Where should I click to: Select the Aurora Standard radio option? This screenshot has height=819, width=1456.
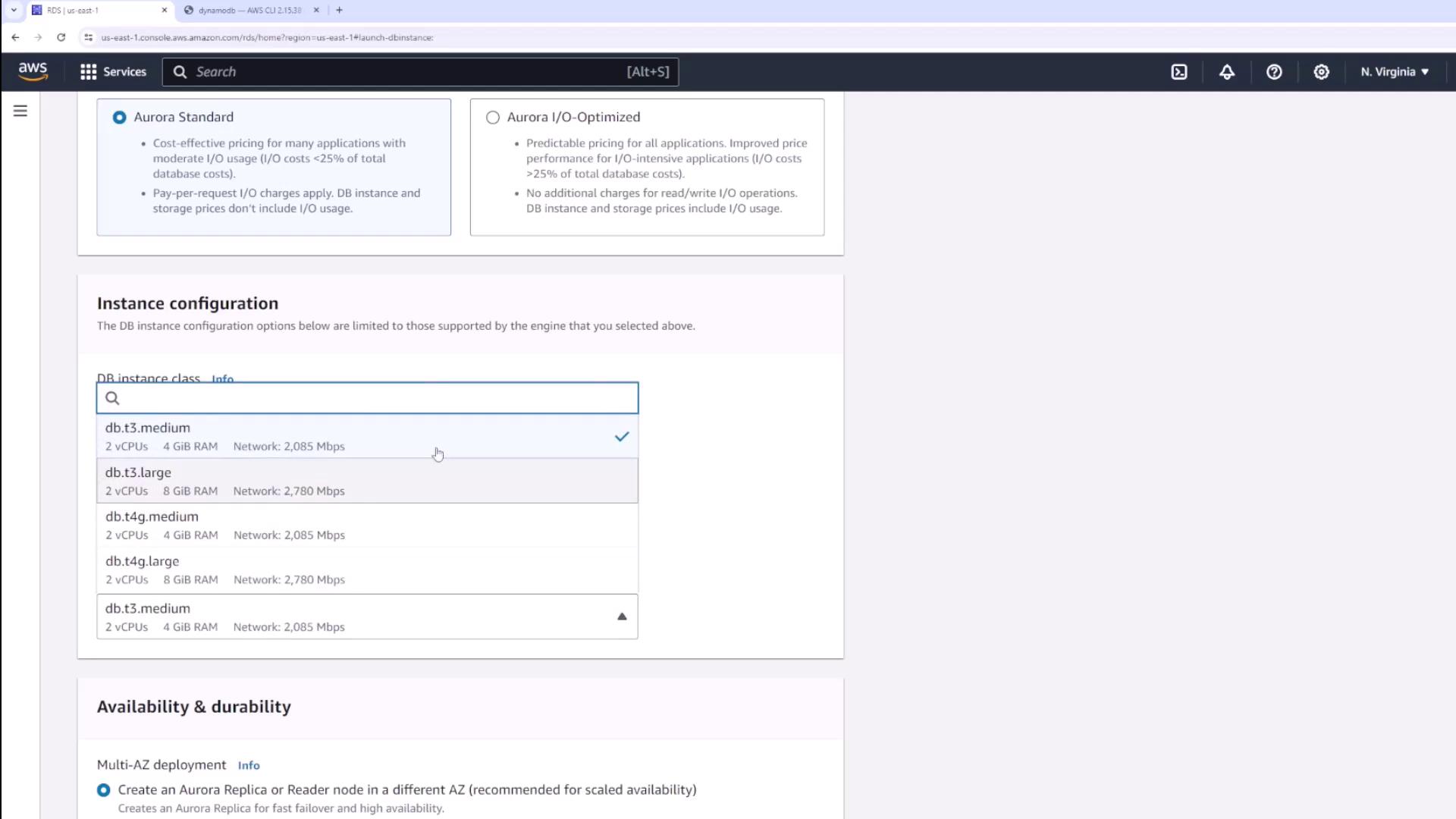coord(119,118)
